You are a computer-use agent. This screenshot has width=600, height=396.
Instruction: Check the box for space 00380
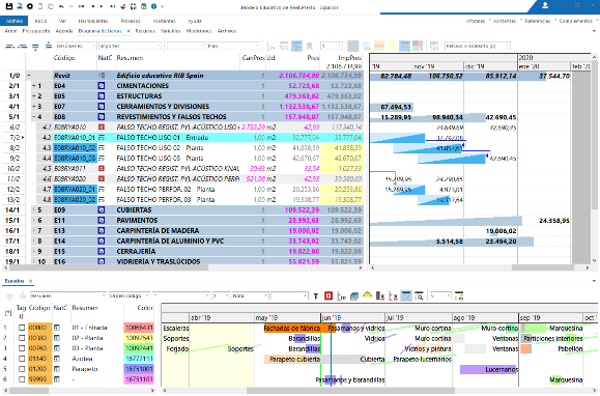(22, 338)
